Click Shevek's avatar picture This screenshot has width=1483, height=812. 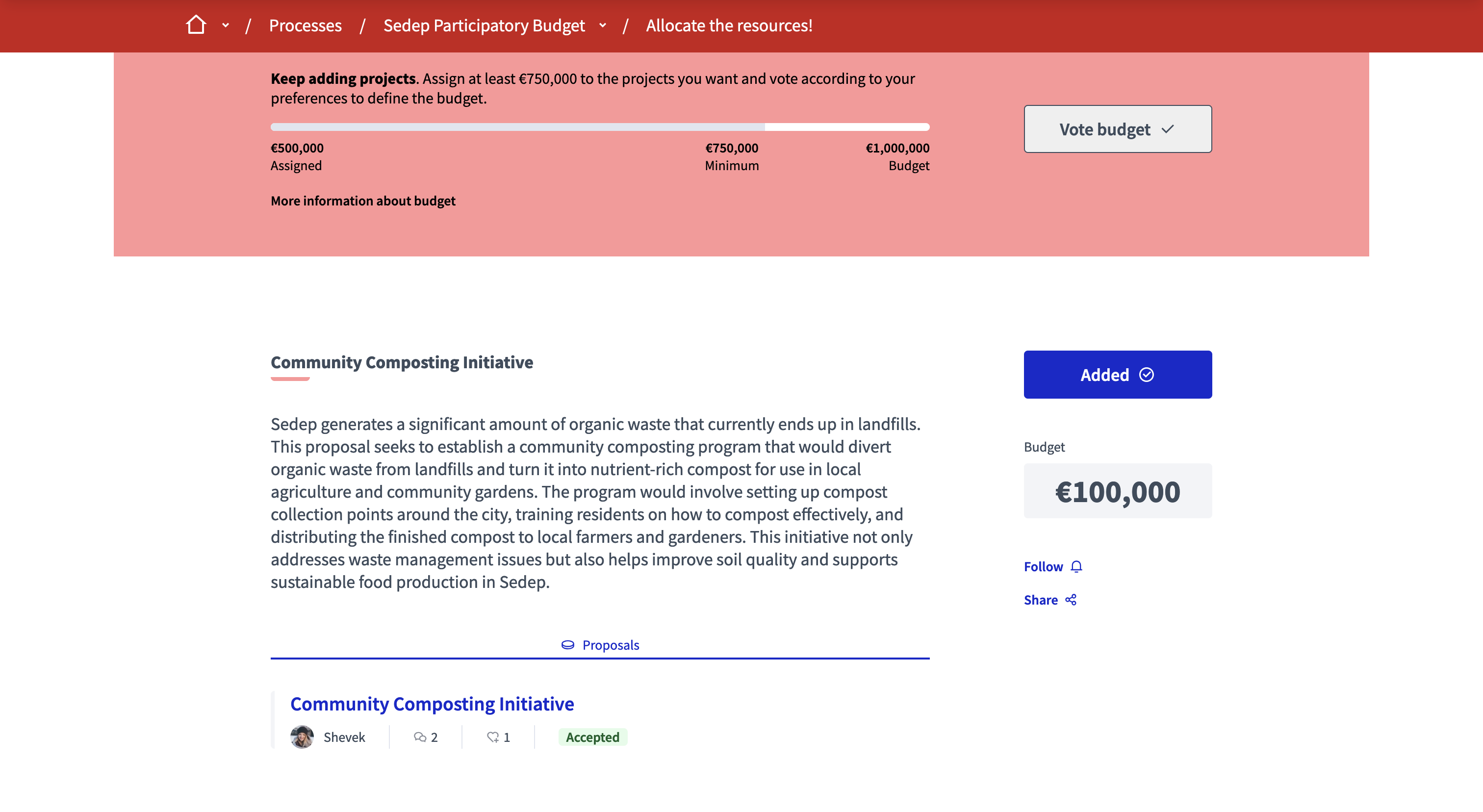point(302,737)
